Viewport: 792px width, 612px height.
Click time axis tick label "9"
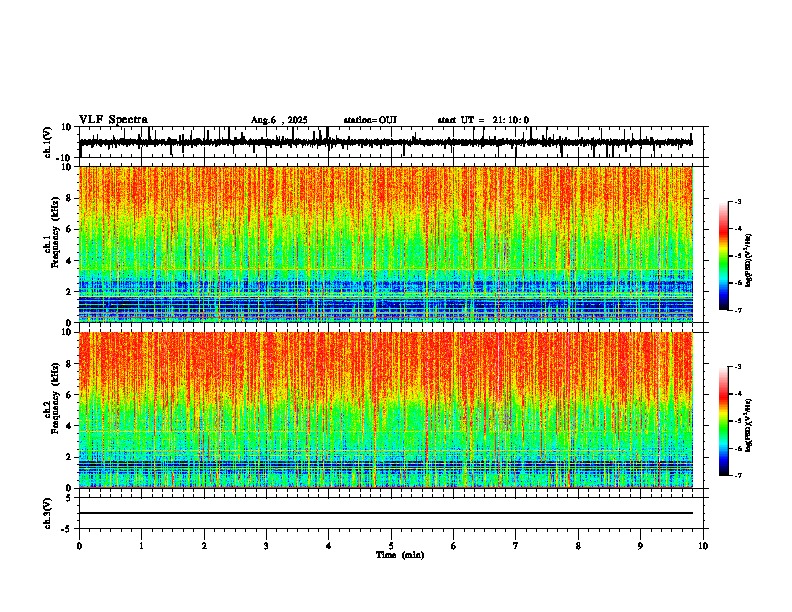click(x=640, y=546)
